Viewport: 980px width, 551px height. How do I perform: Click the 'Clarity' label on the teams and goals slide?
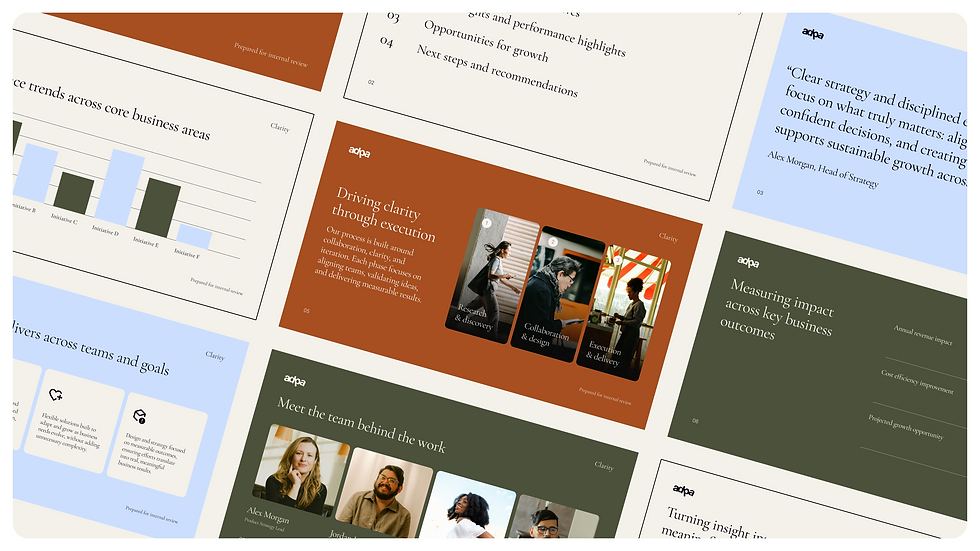215,355
